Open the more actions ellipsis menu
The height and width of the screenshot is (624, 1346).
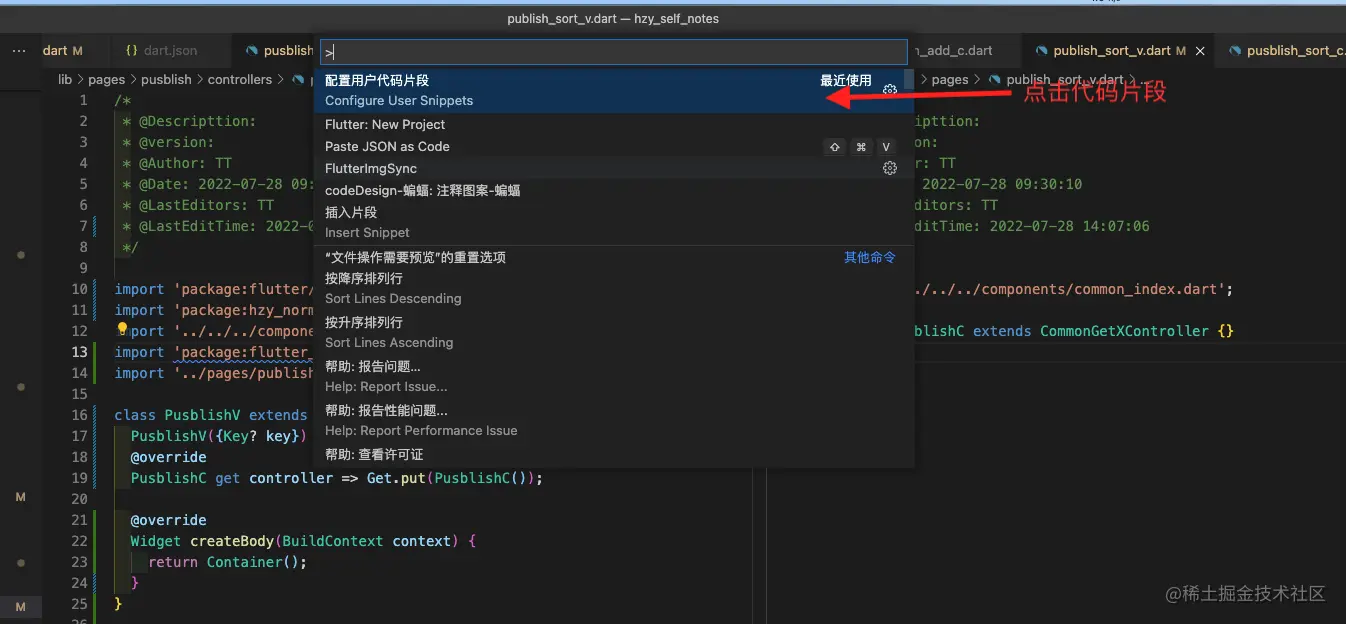point(19,50)
